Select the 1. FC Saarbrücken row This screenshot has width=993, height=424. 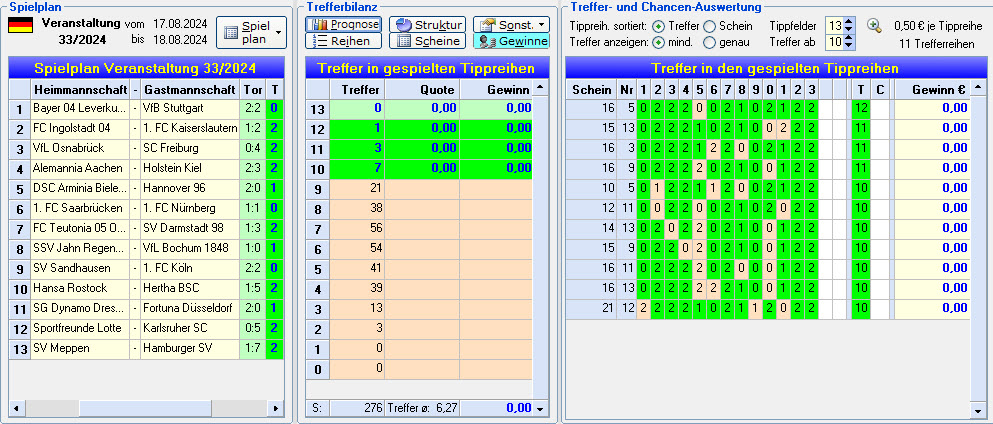(146, 208)
